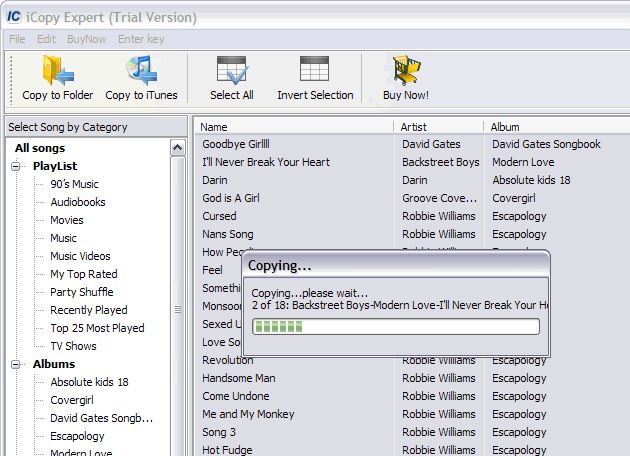The height and width of the screenshot is (456, 630).
Task: Select the song Me and My Monkey
Action: (248, 414)
